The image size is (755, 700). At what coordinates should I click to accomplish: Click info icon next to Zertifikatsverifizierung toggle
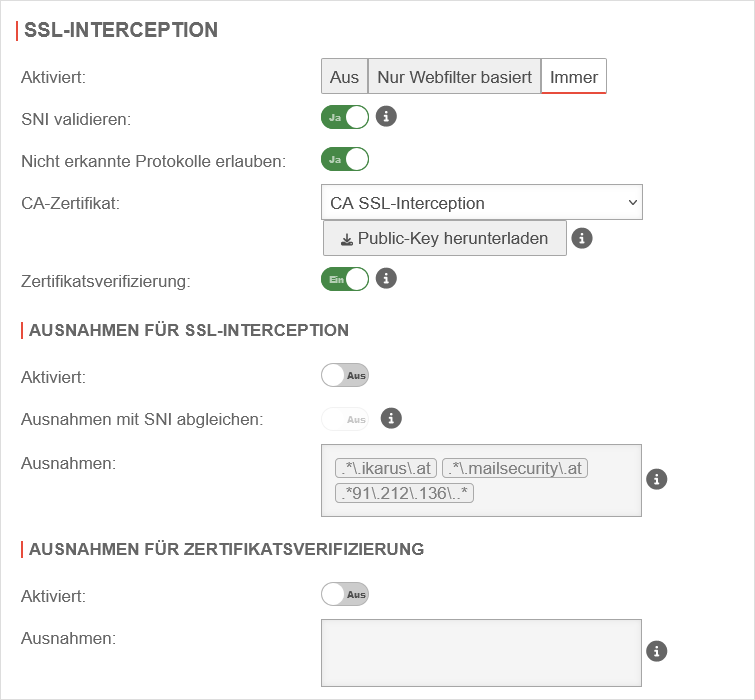386,278
